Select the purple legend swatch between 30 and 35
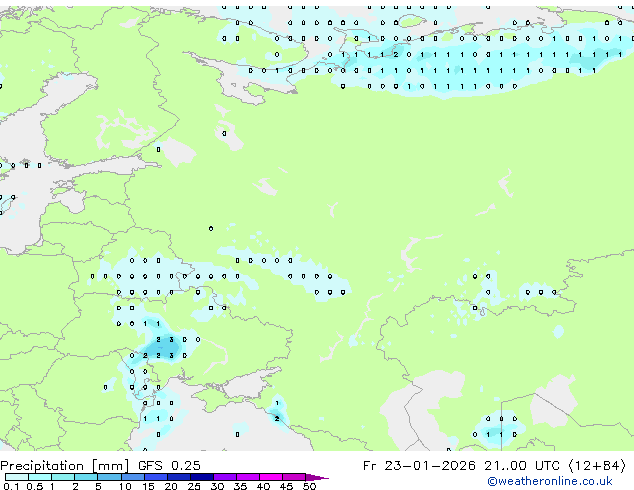This screenshot has height=490, width=634. (x=225, y=477)
